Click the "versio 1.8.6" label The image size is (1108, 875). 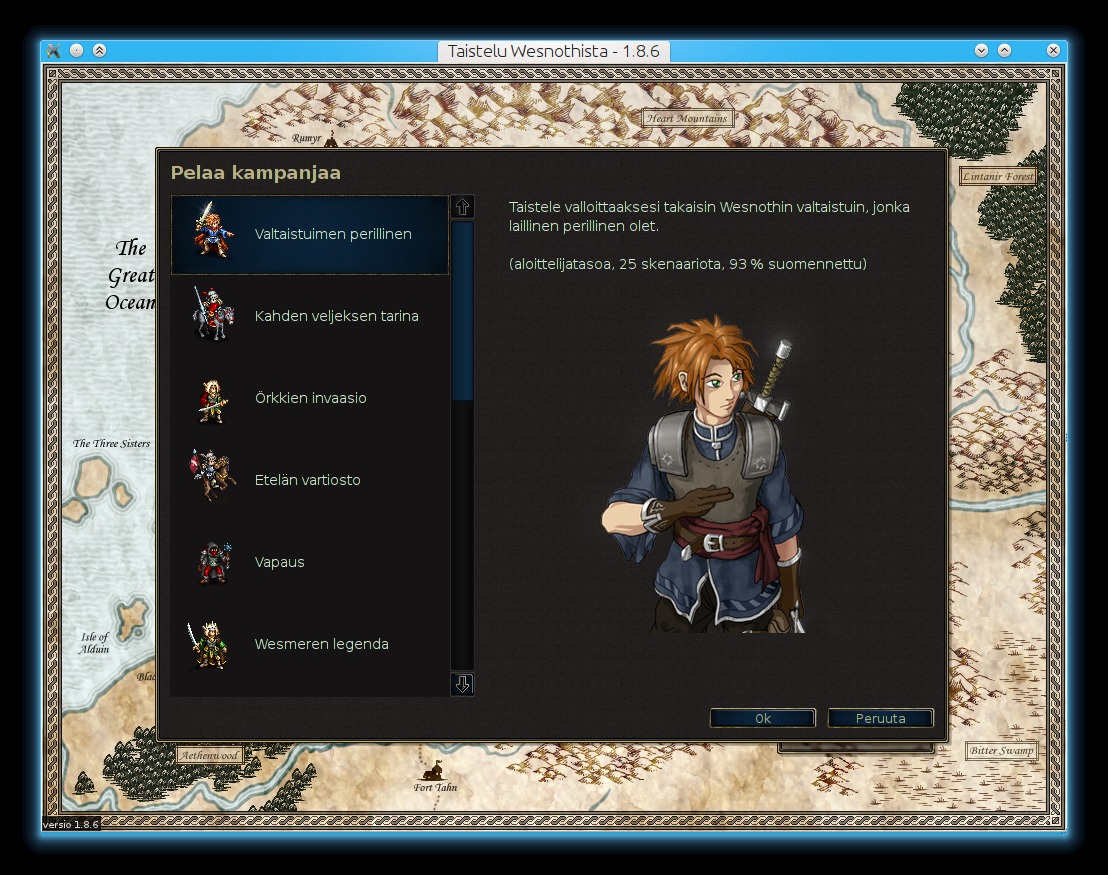click(x=71, y=824)
